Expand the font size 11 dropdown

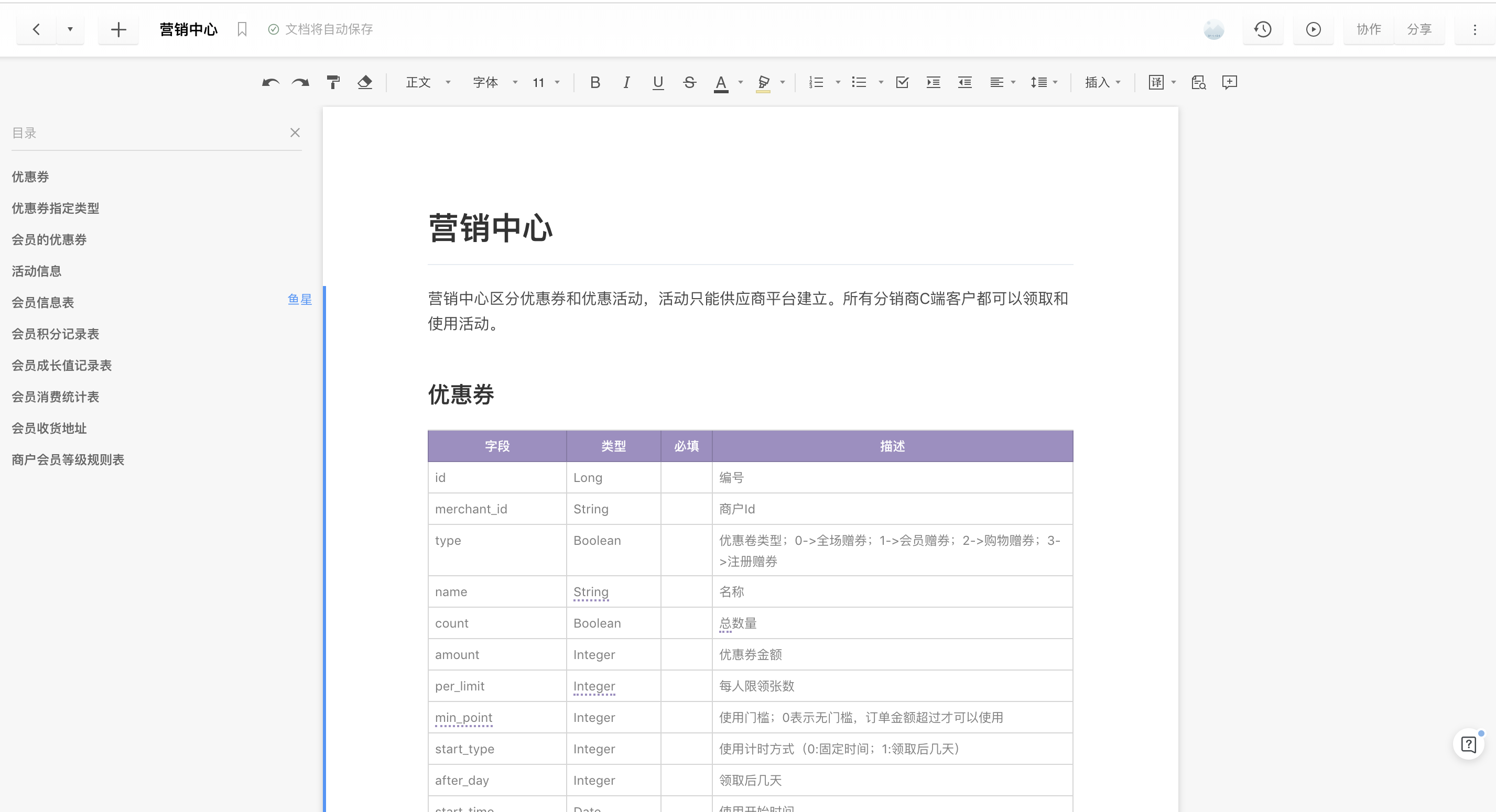click(x=546, y=82)
